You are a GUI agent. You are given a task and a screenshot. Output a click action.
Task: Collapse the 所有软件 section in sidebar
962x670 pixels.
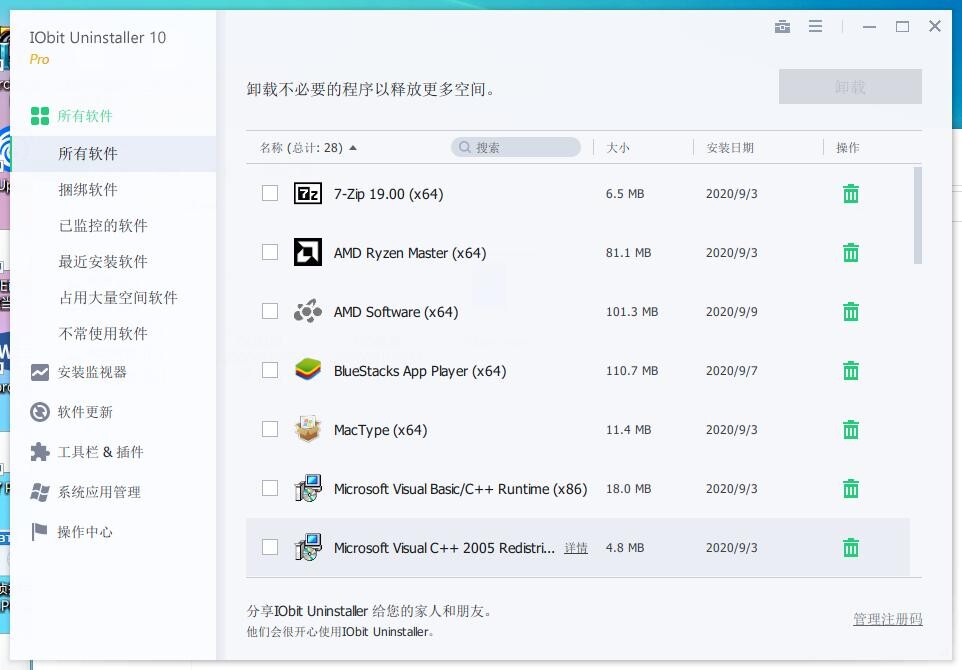coord(85,116)
